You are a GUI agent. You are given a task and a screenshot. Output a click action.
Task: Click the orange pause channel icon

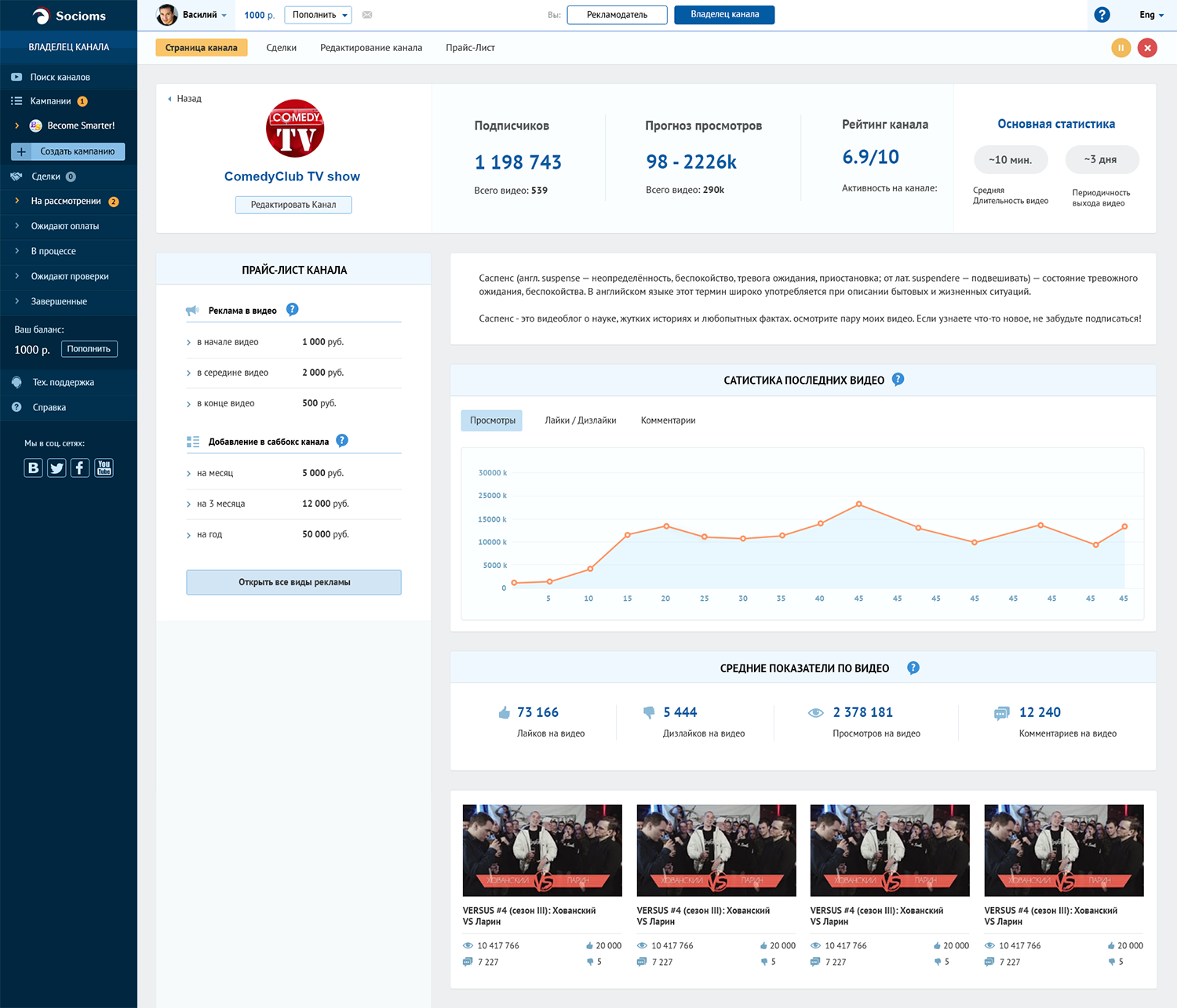click(1121, 48)
